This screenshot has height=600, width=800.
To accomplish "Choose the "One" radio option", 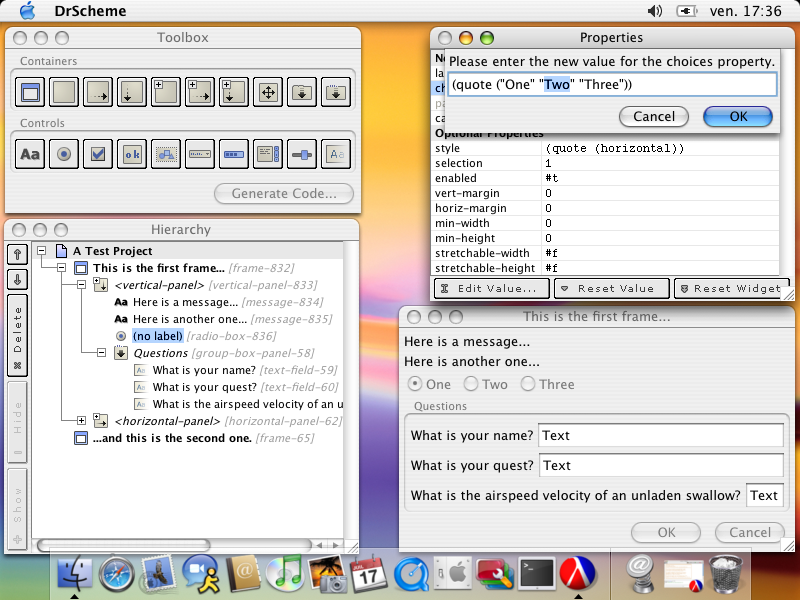I will (x=414, y=385).
